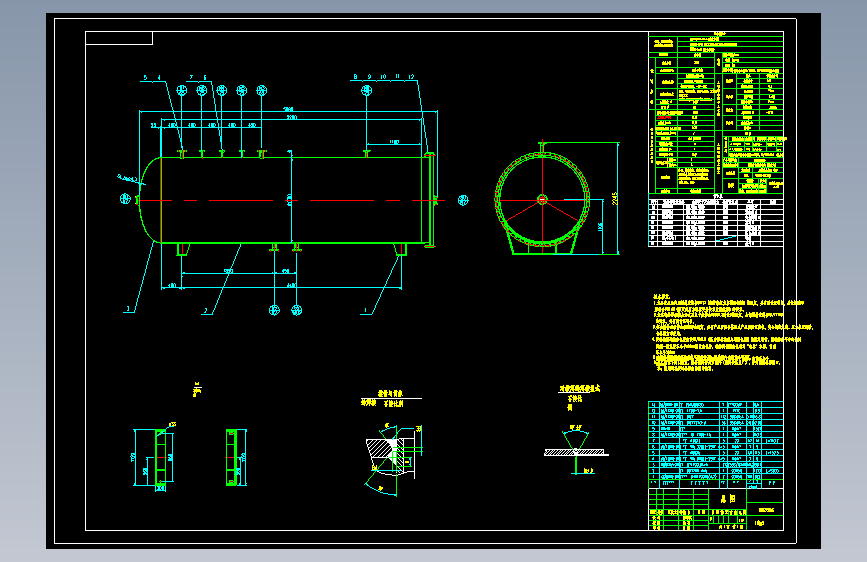Select part callout number 7 above tank
The image size is (867, 562).
[x=191, y=77]
